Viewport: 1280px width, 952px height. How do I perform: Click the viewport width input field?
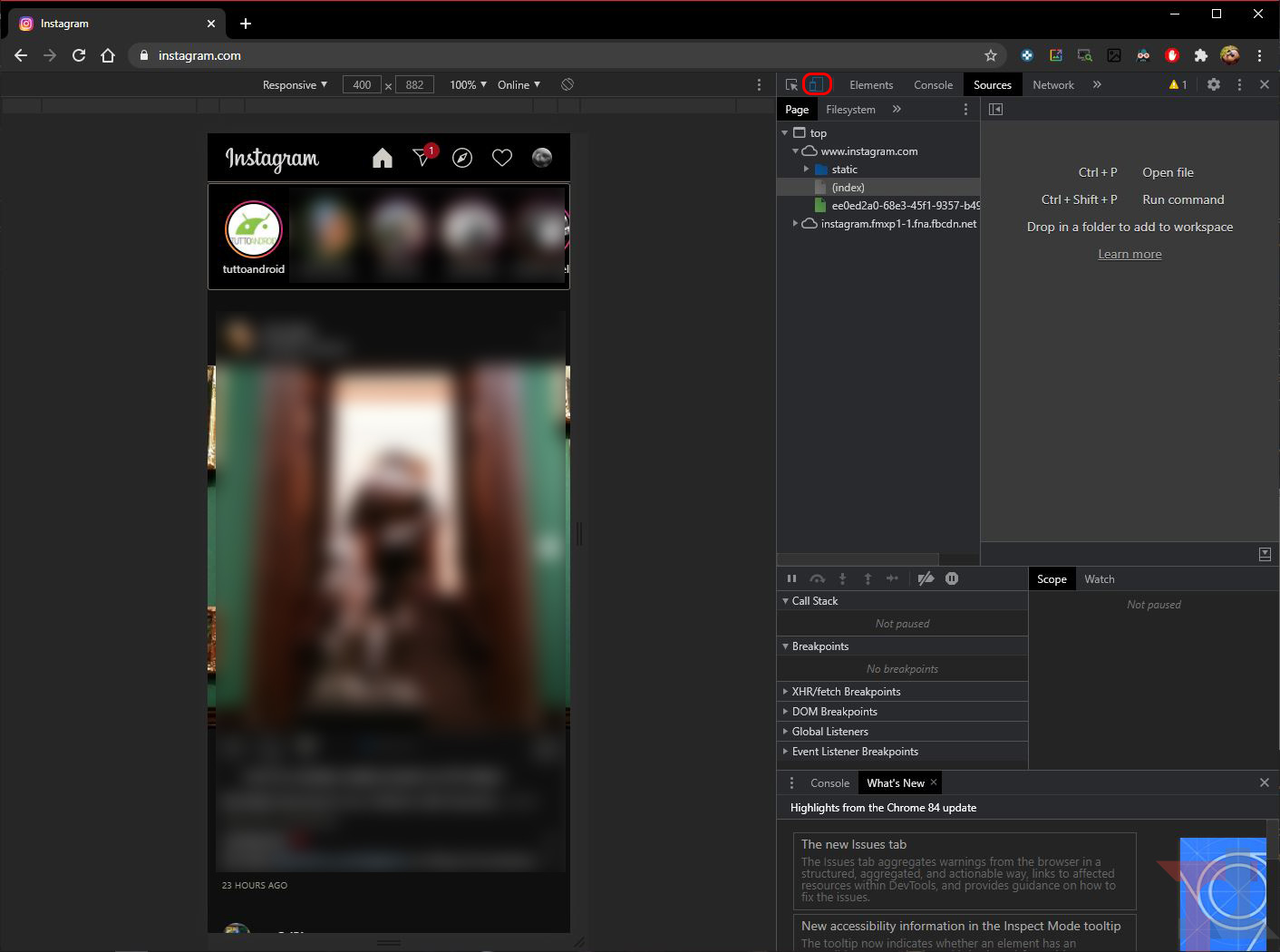click(362, 84)
